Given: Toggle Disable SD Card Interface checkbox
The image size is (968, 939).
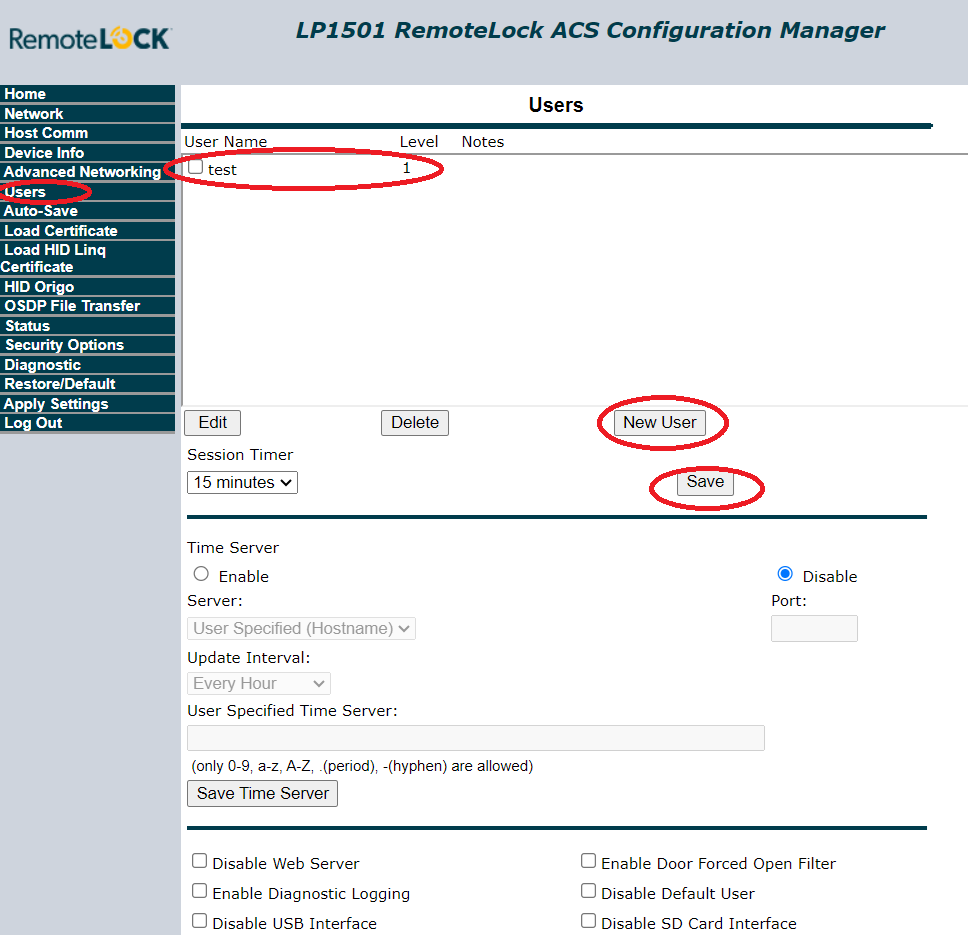Looking at the screenshot, I should (x=589, y=921).
